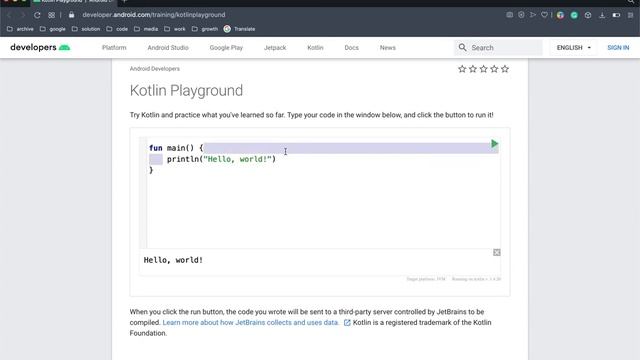Image resolution: width=640 pixels, height=360 pixels.
Task: Open the shield ad blocker icon
Action: coord(521,15)
